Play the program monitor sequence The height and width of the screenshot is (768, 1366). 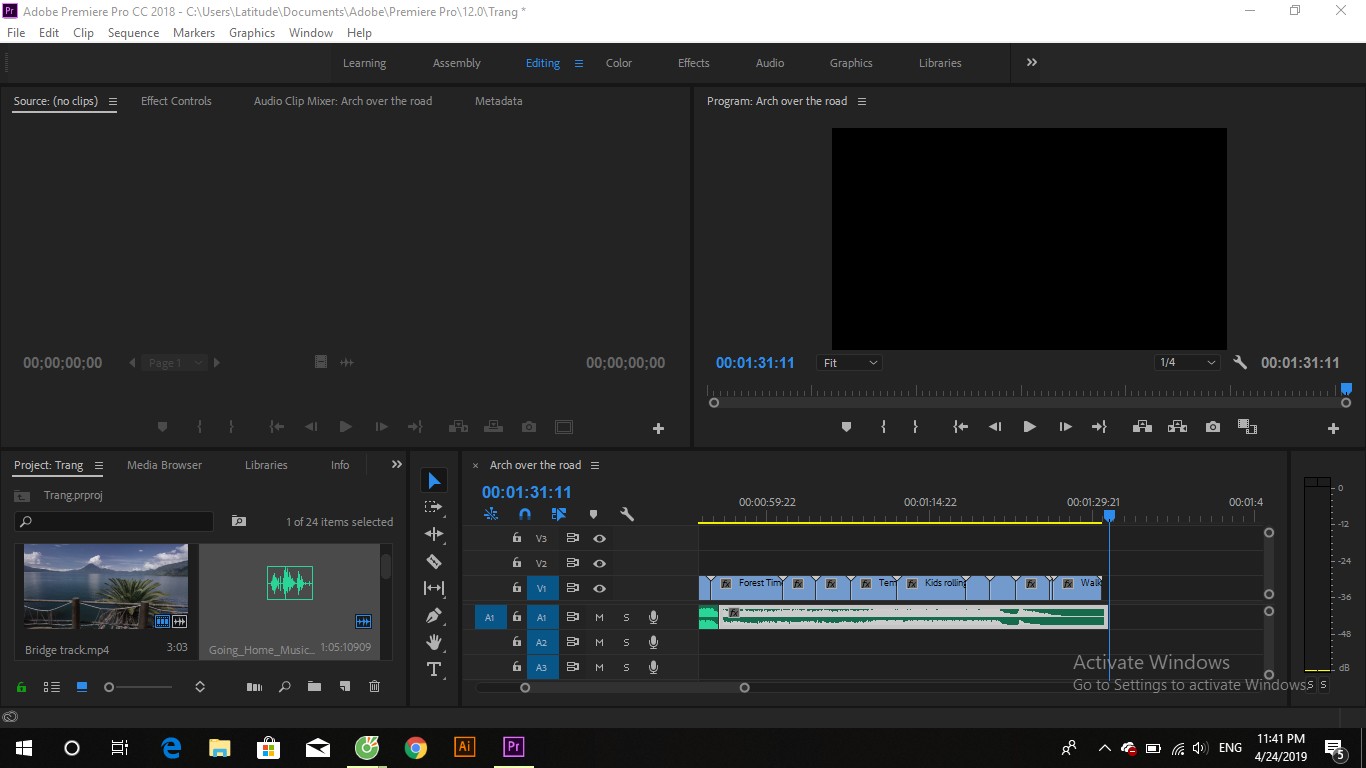(x=1029, y=427)
